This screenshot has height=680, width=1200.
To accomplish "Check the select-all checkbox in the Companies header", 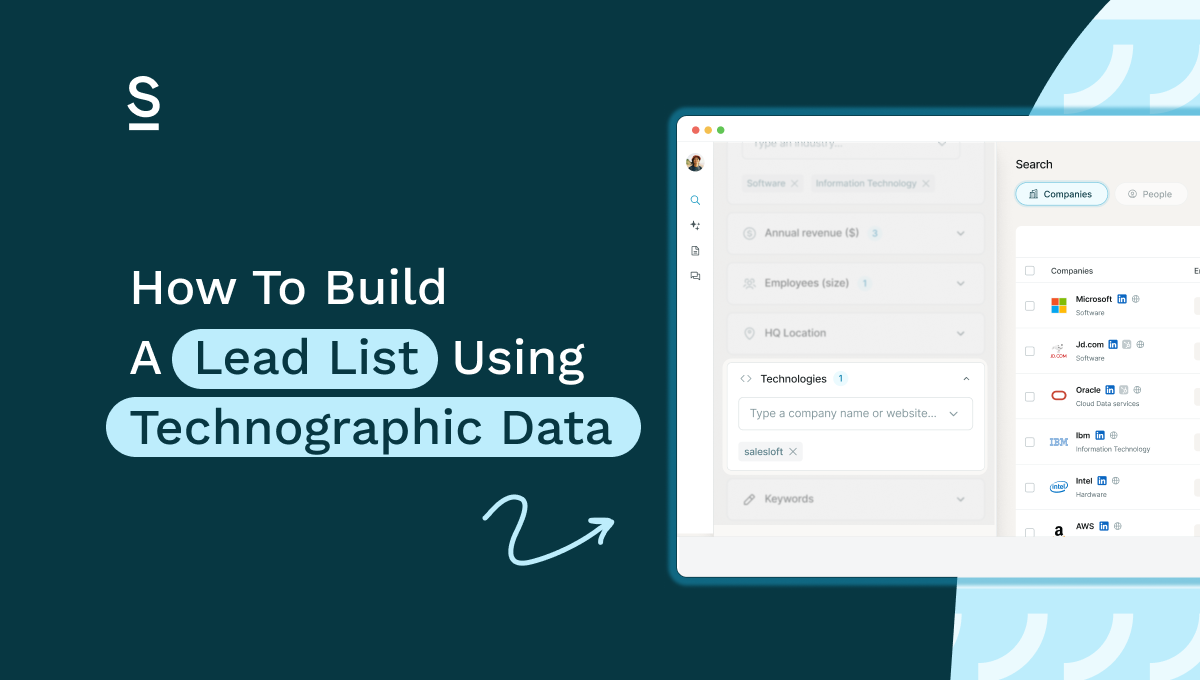I will [x=1029, y=270].
